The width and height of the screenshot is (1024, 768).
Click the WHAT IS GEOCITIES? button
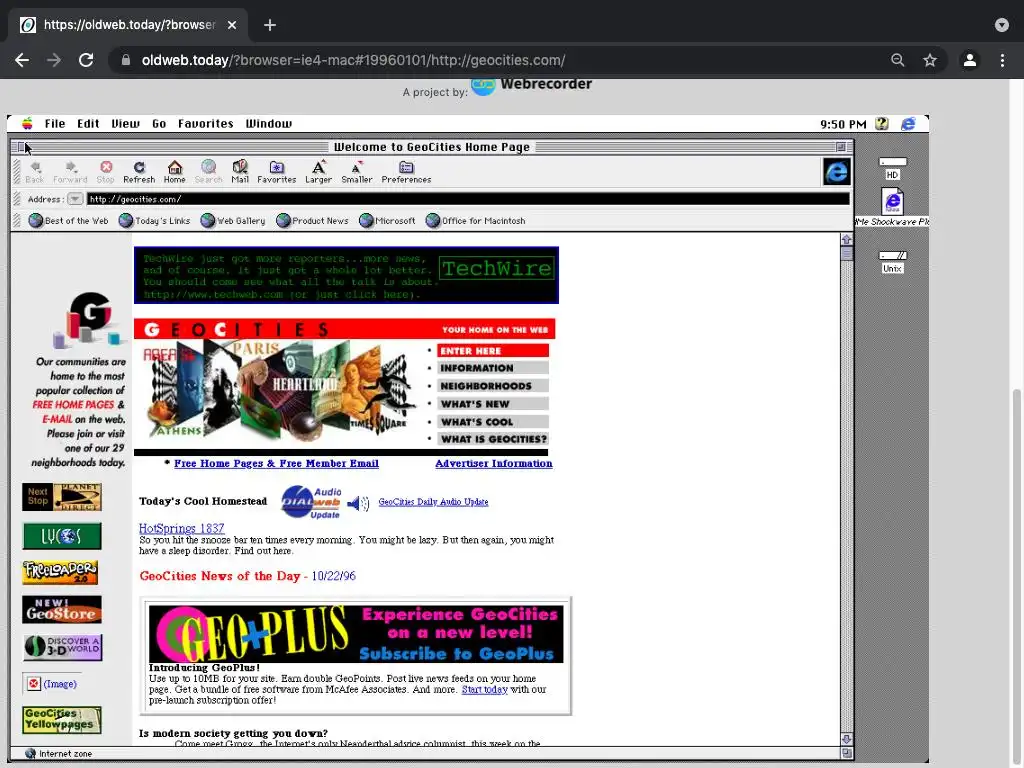click(493, 439)
